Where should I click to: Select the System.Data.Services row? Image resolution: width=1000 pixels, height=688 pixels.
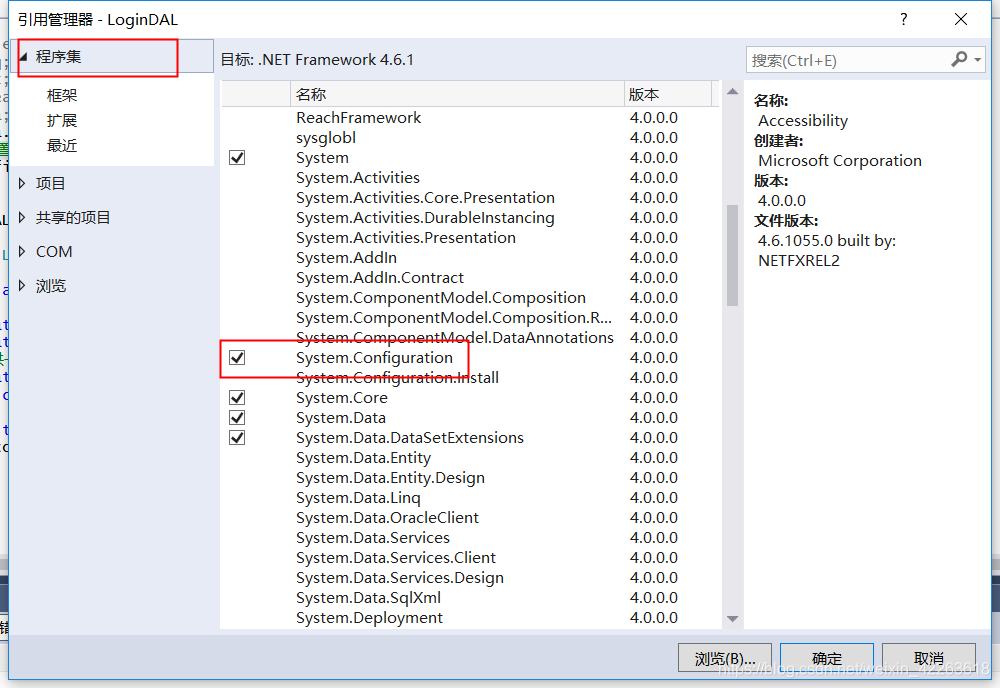pyautogui.click(x=470, y=538)
